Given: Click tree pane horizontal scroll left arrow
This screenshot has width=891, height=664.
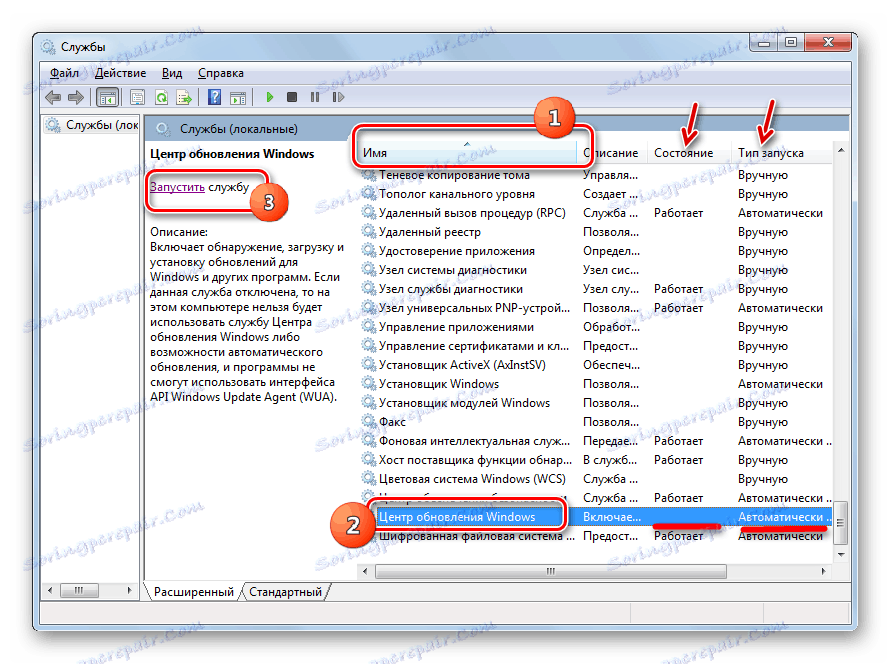Looking at the screenshot, I should coord(50,590).
